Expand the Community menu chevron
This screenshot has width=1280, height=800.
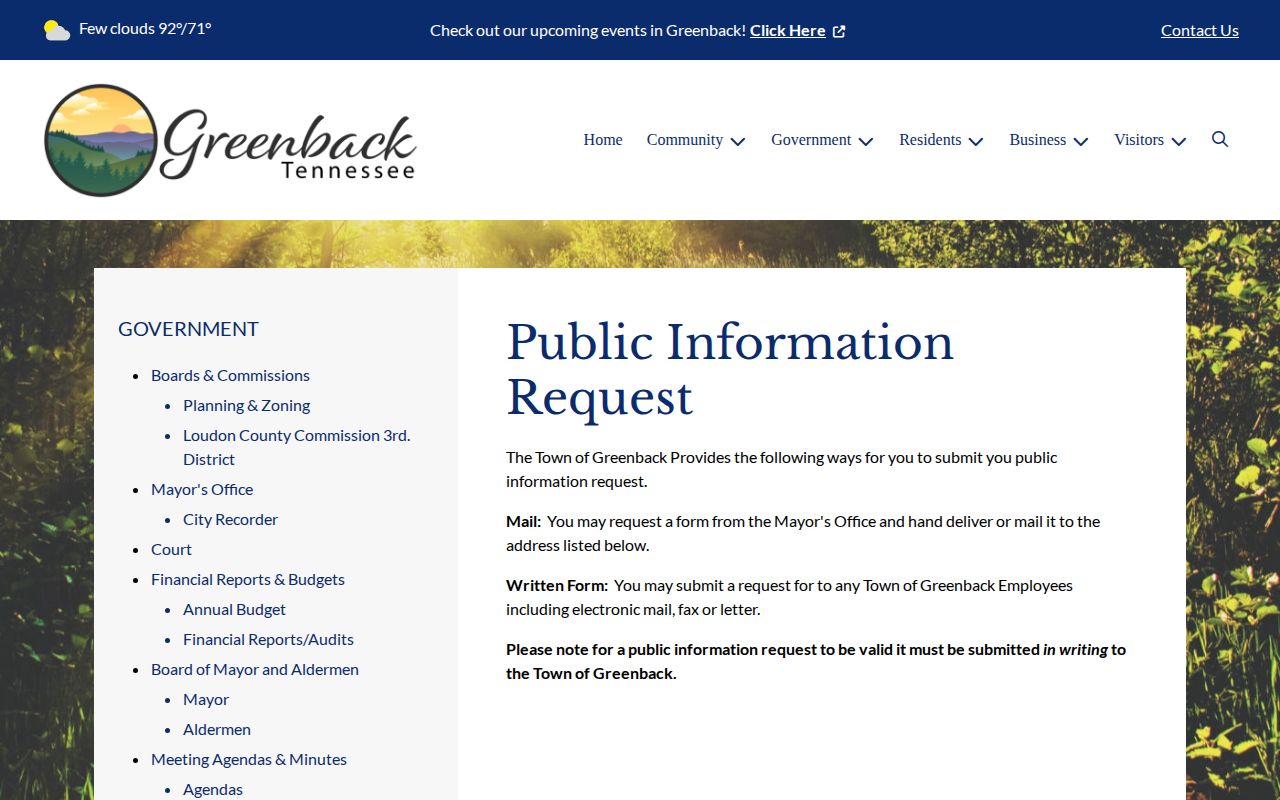738,141
